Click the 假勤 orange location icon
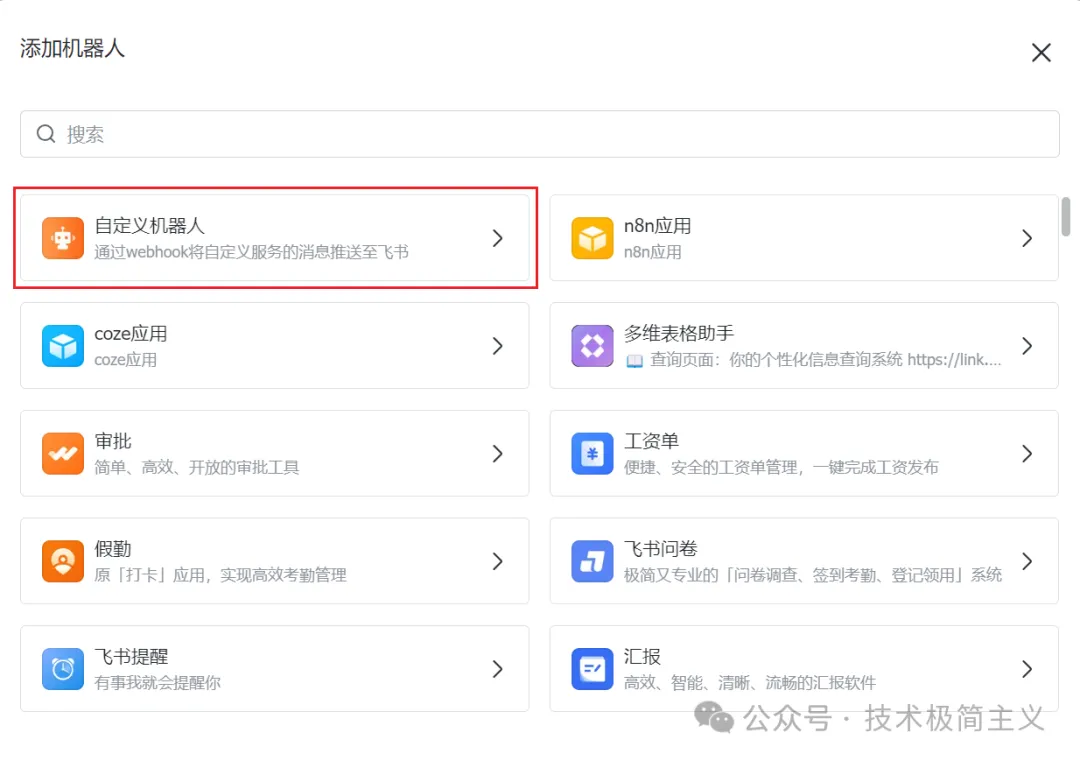1080x761 pixels. 63,561
